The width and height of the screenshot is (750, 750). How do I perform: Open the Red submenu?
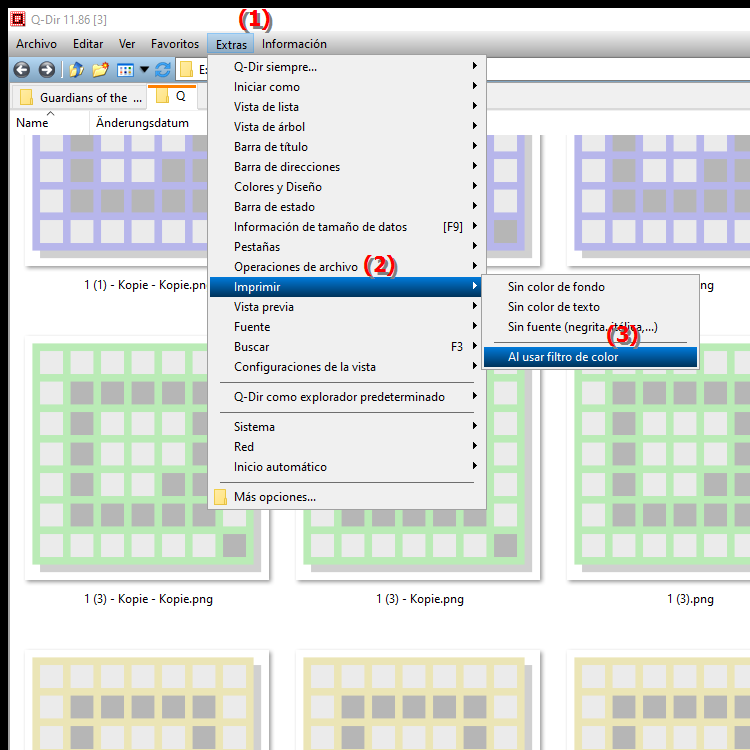coord(348,447)
